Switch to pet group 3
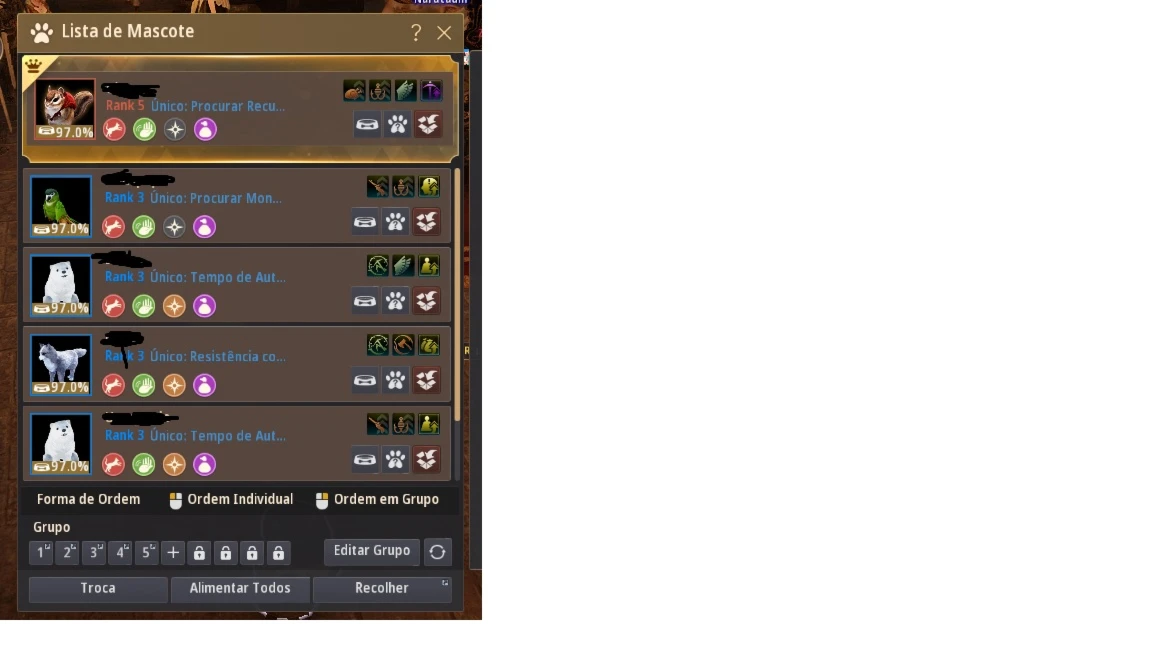 click(94, 552)
